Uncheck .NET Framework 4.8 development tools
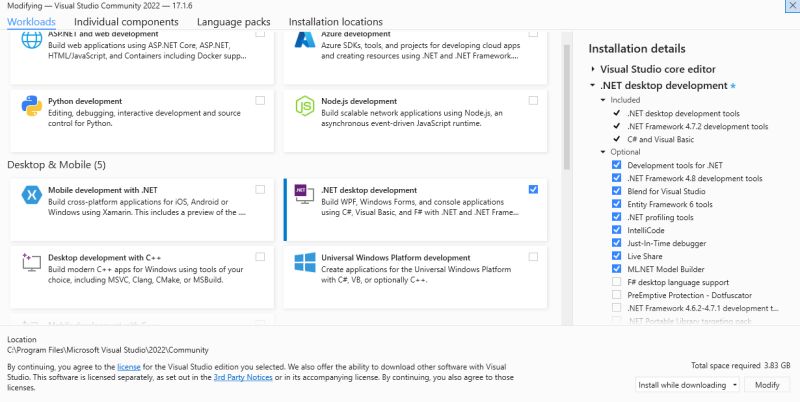The width and height of the screenshot is (800, 402). [x=616, y=178]
